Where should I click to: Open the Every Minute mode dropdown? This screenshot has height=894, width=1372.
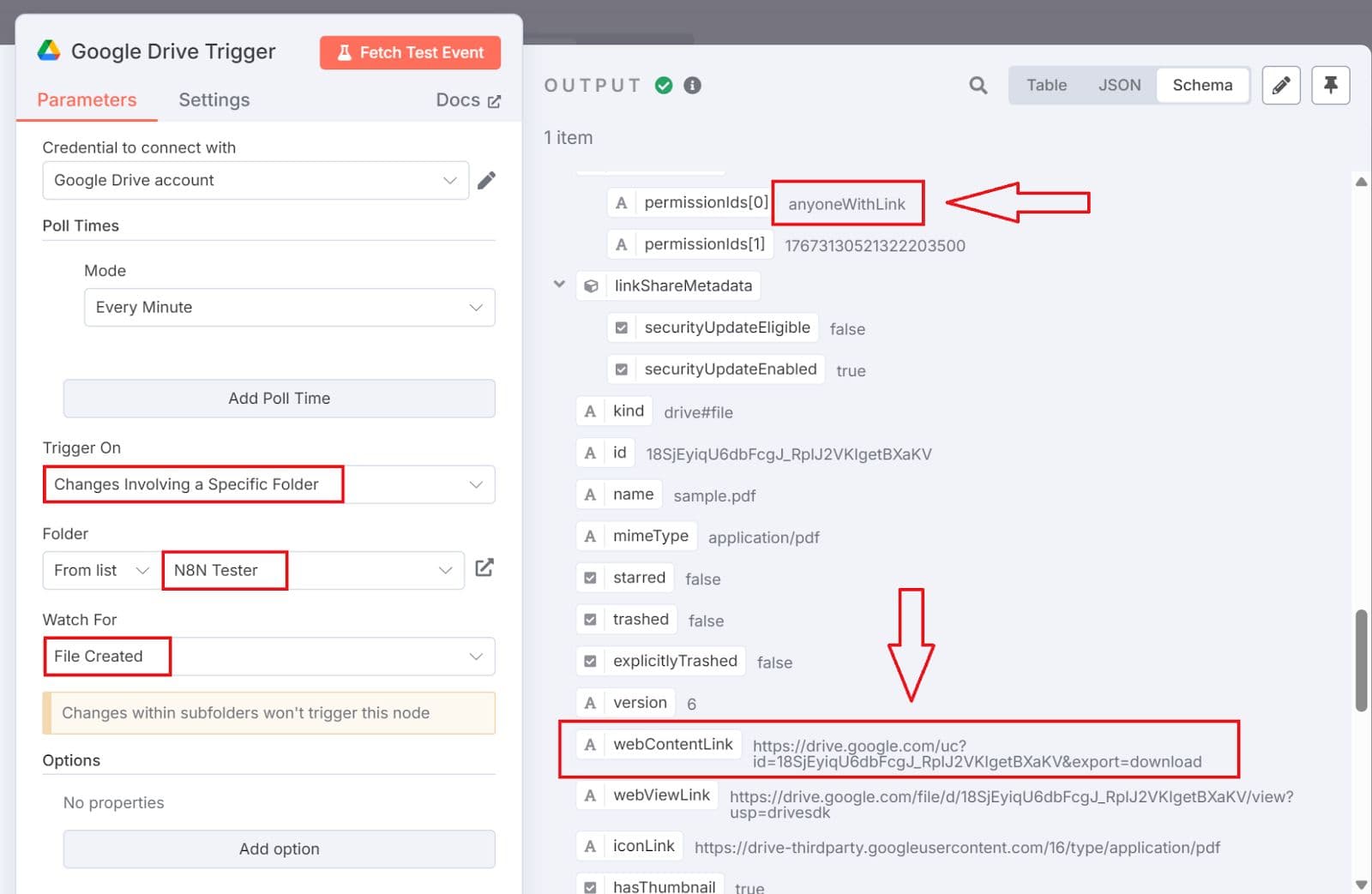289,307
